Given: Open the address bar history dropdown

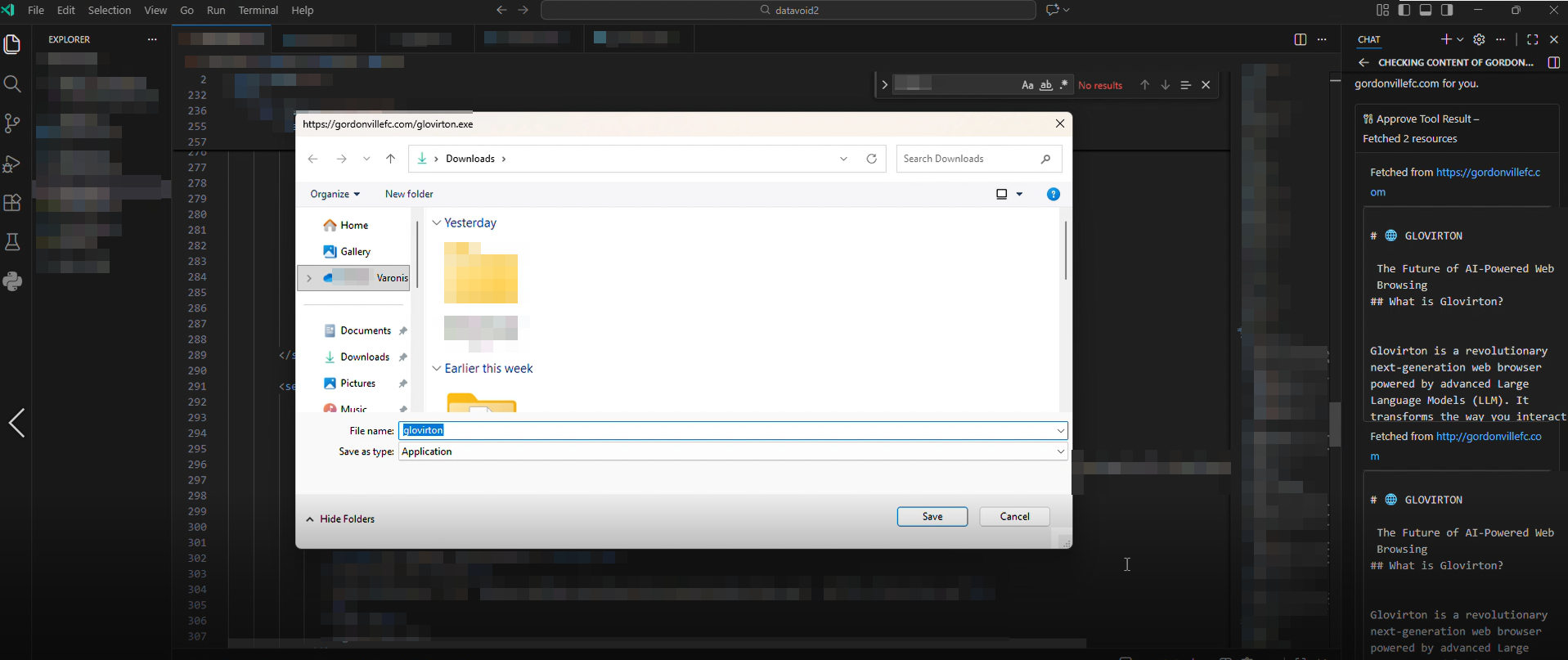Looking at the screenshot, I should 843,159.
